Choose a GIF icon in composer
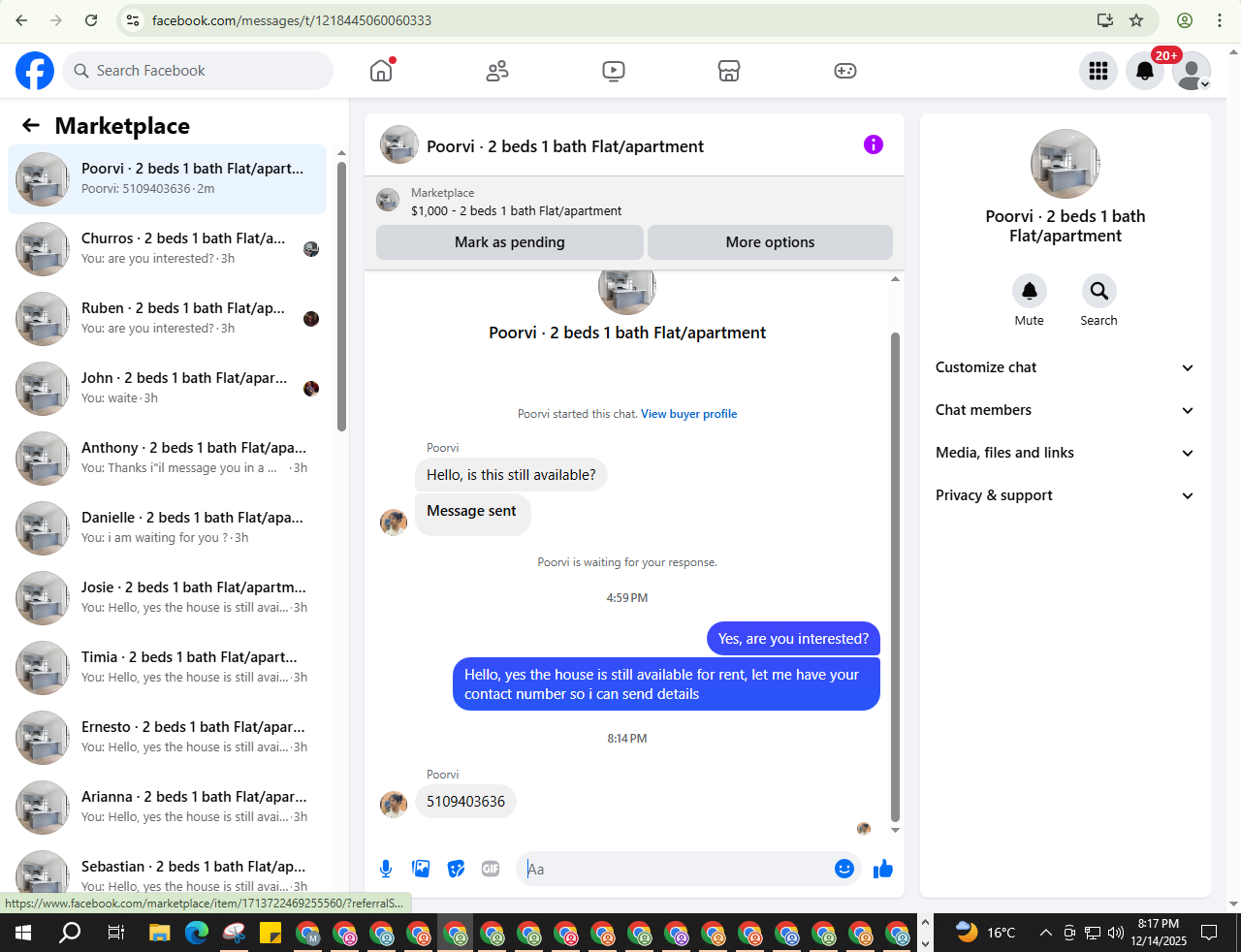The width and height of the screenshot is (1241, 952). (x=491, y=869)
